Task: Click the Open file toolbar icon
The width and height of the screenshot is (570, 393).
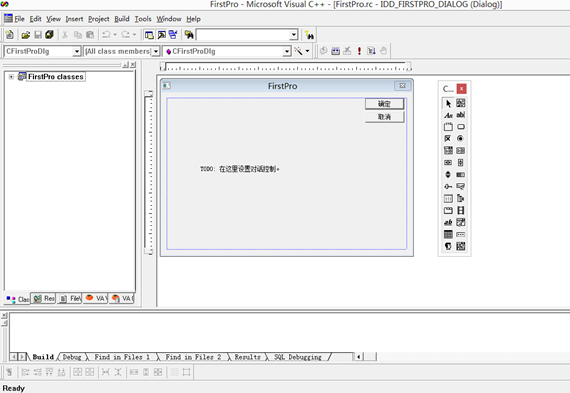Action: (x=26, y=35)
